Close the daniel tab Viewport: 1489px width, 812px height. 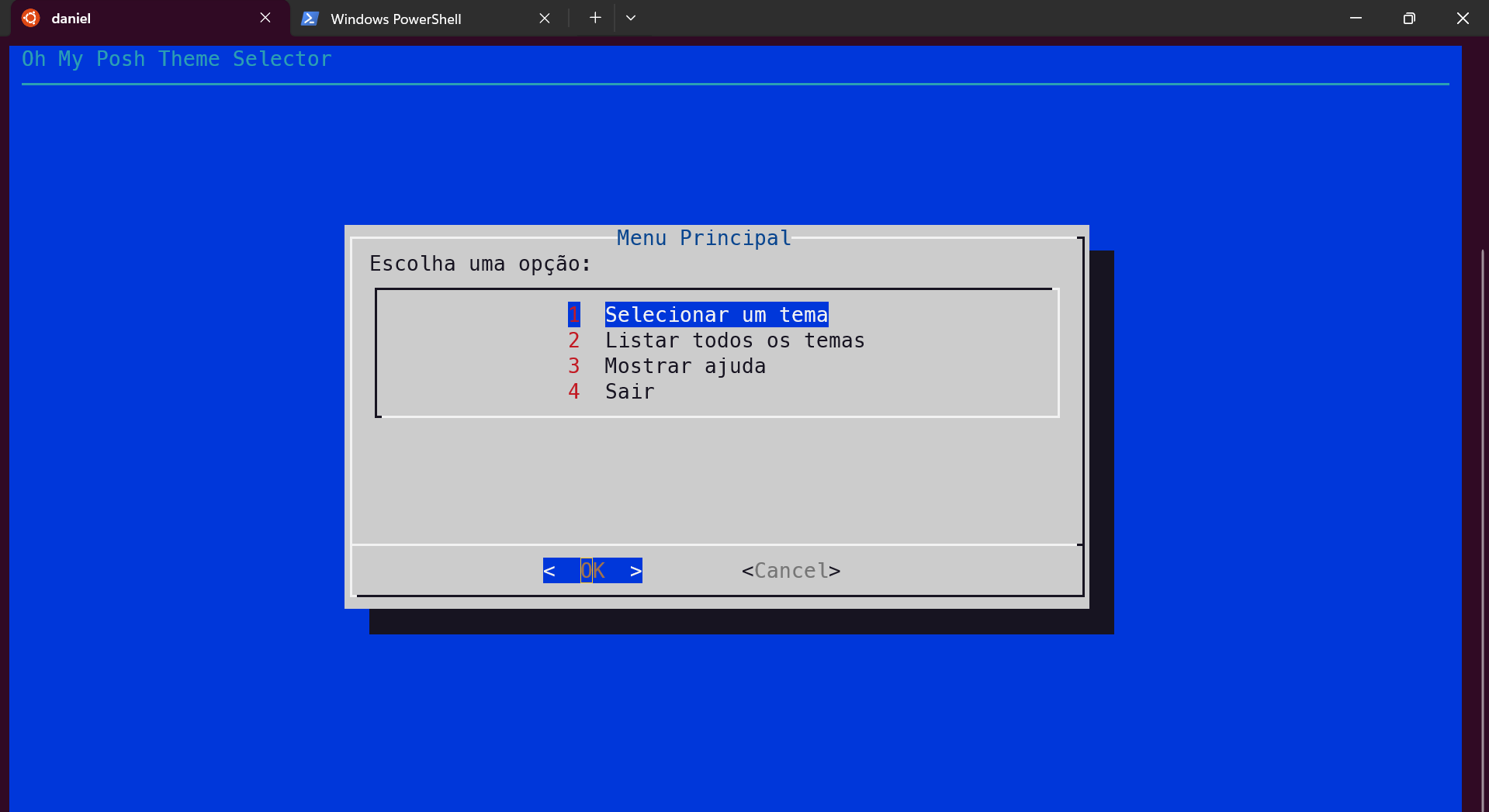265,18
